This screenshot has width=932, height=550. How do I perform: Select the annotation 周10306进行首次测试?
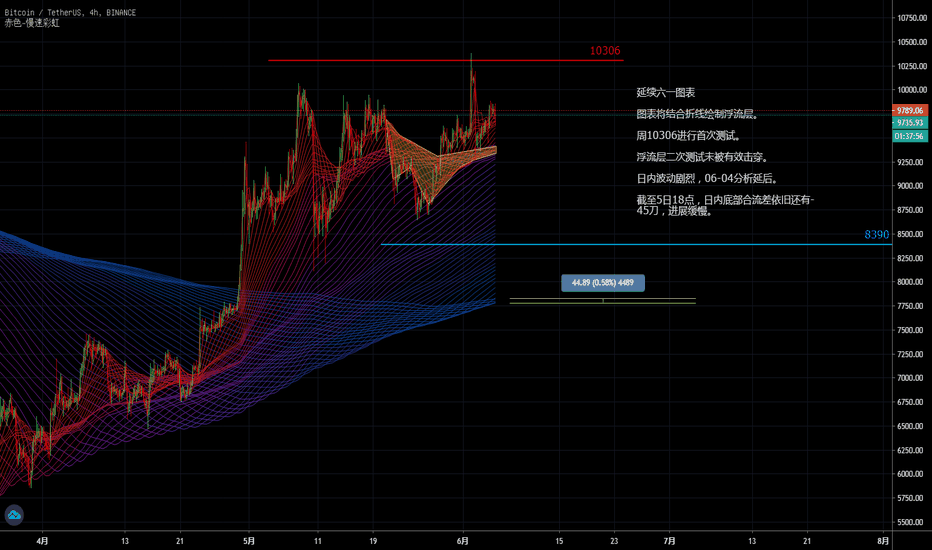[x=689, y=136]
